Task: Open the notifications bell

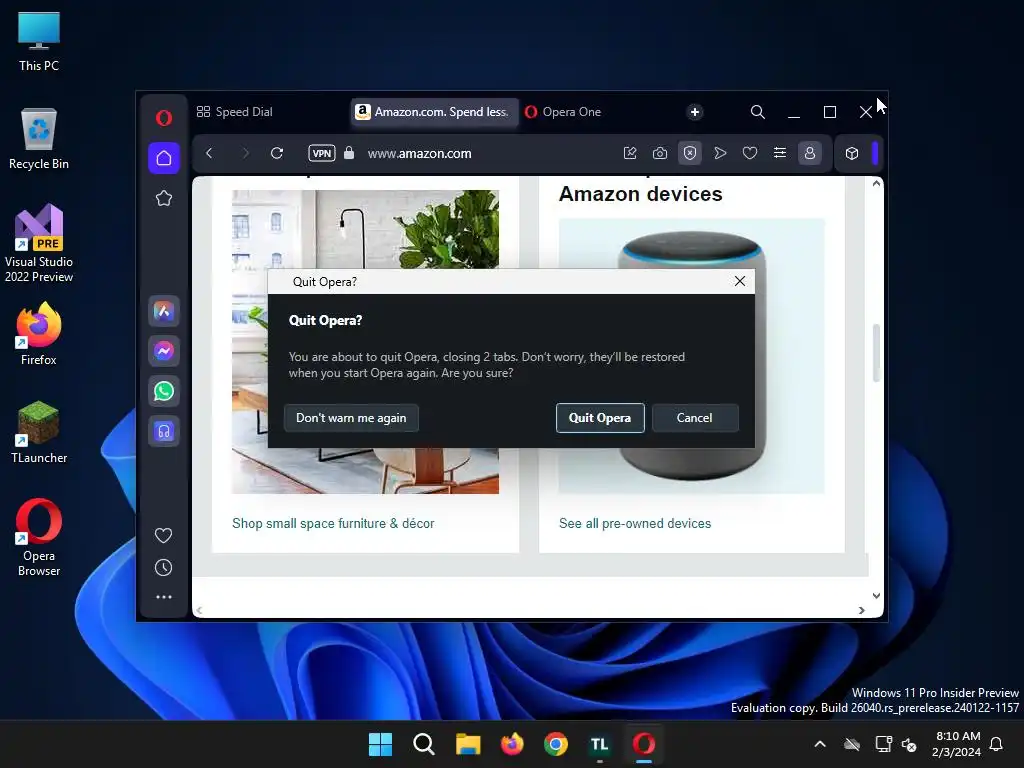Action: coord(997,744)
